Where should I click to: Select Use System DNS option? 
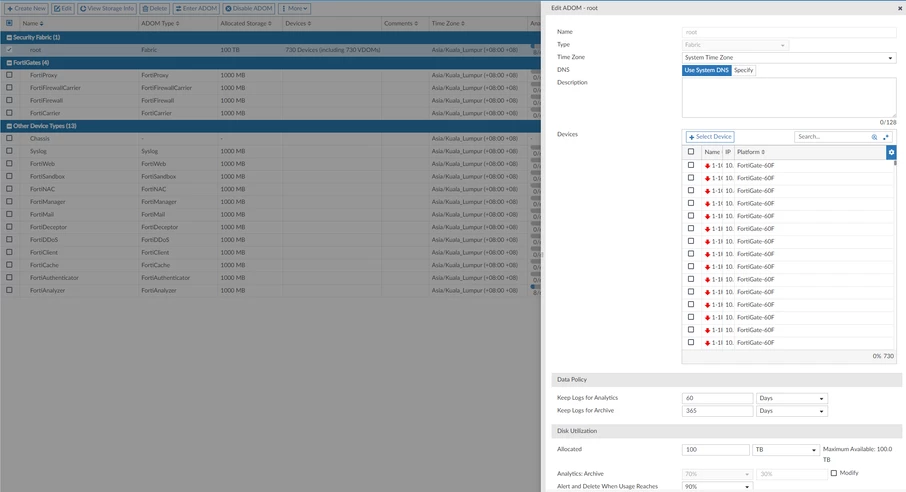pos(707,70)
